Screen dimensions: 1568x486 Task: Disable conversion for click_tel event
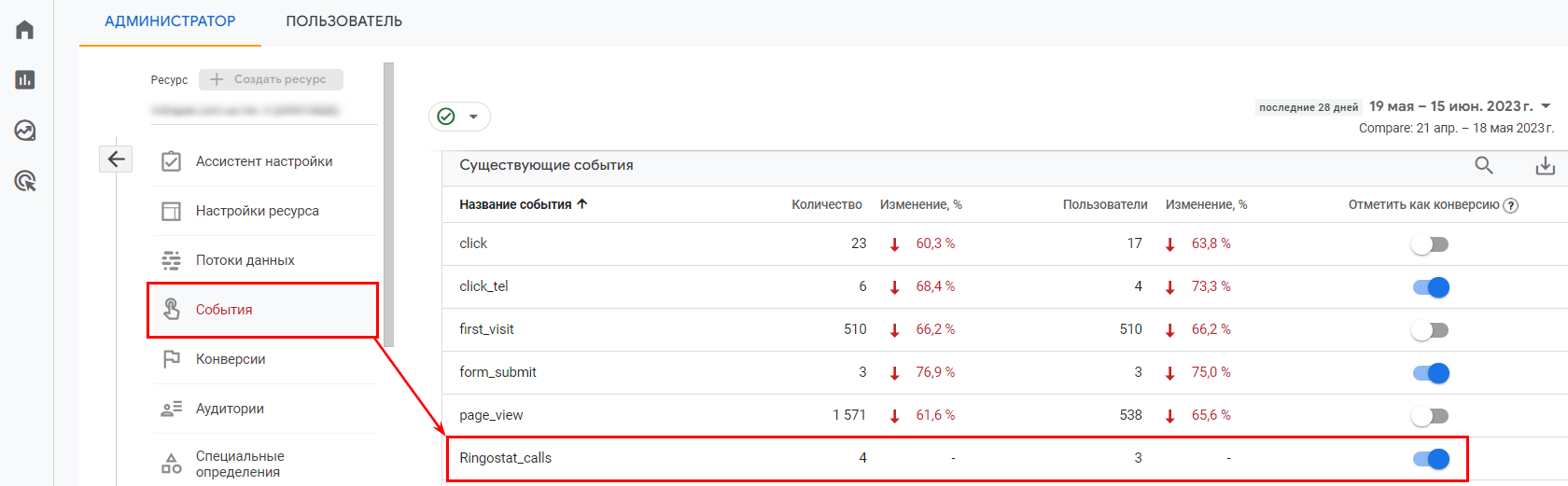pos(1431,287)
